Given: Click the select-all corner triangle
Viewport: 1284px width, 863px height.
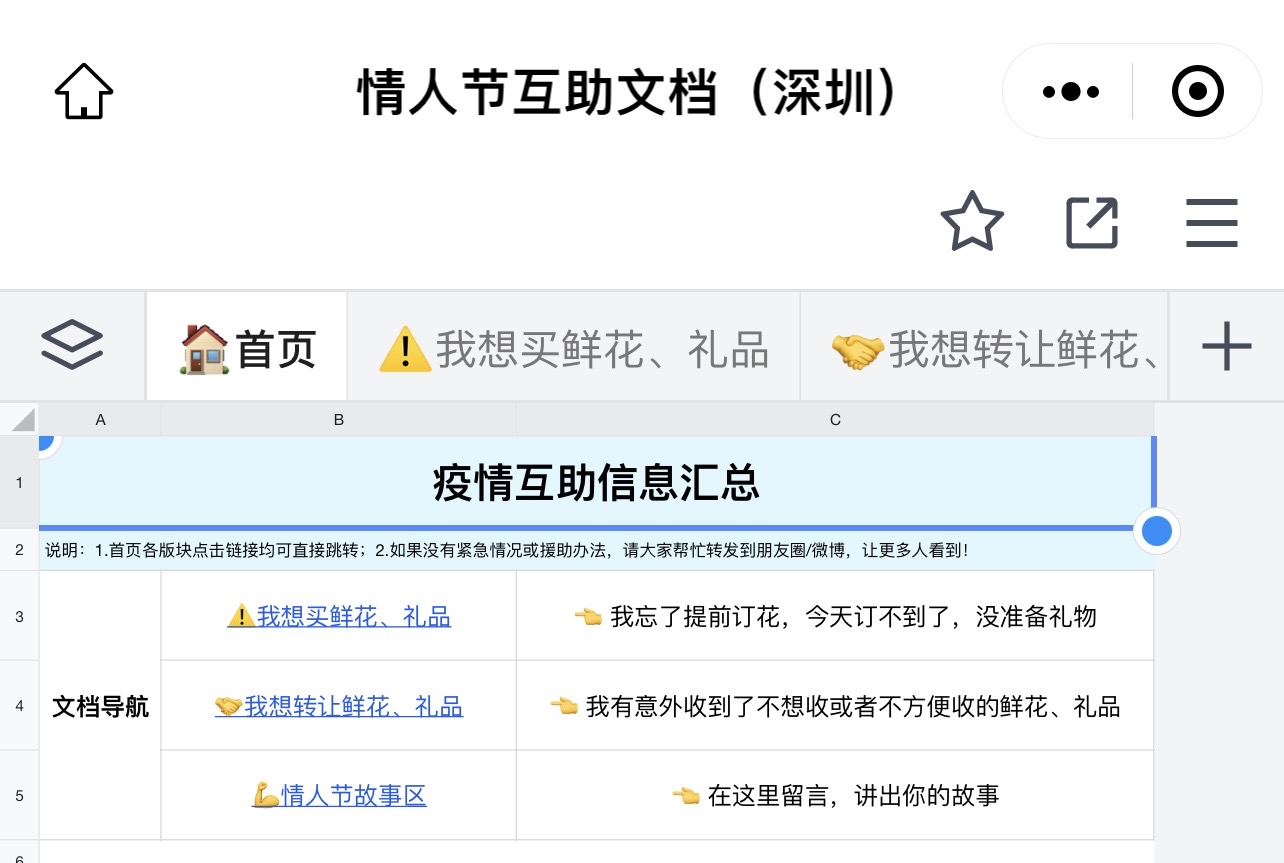Looking at the screenshot, I should (20, 420).
